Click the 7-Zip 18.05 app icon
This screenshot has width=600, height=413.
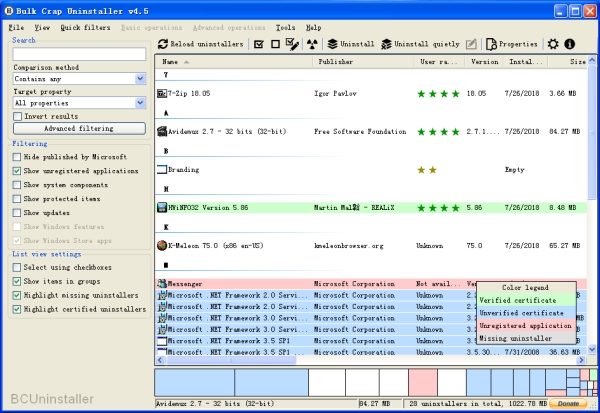(x=162, y=93)
